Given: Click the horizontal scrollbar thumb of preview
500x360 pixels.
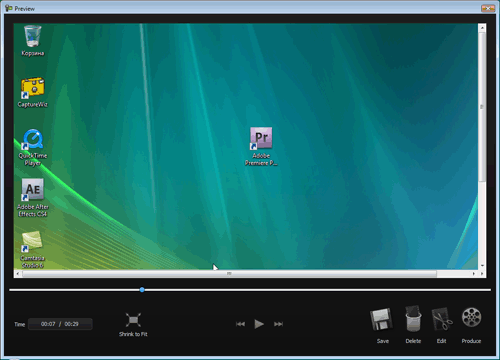Looking at the screenshot, I should 229,274.
